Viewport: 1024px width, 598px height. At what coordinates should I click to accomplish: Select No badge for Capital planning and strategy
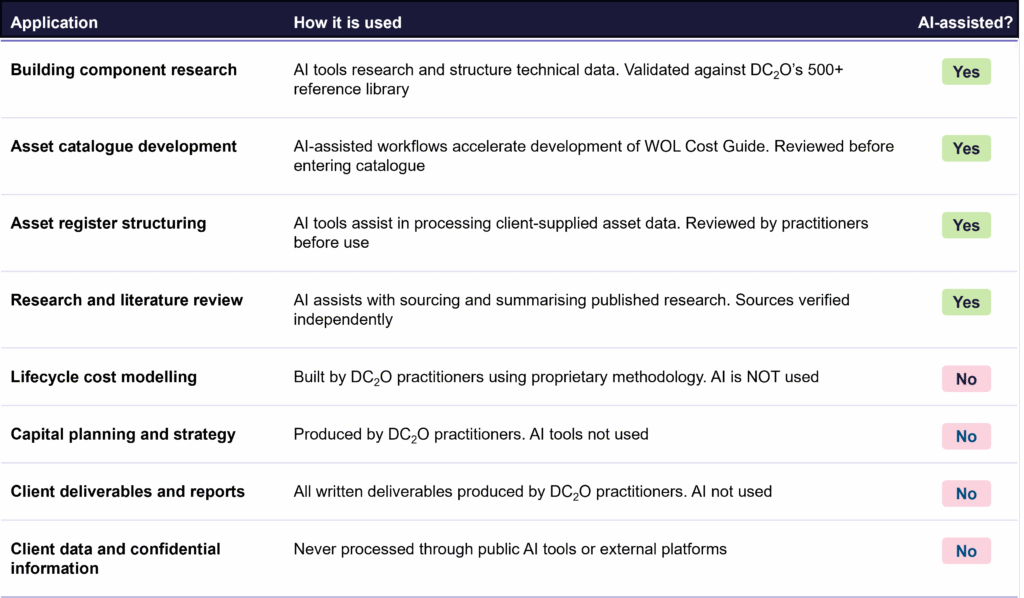click(966, 437)
